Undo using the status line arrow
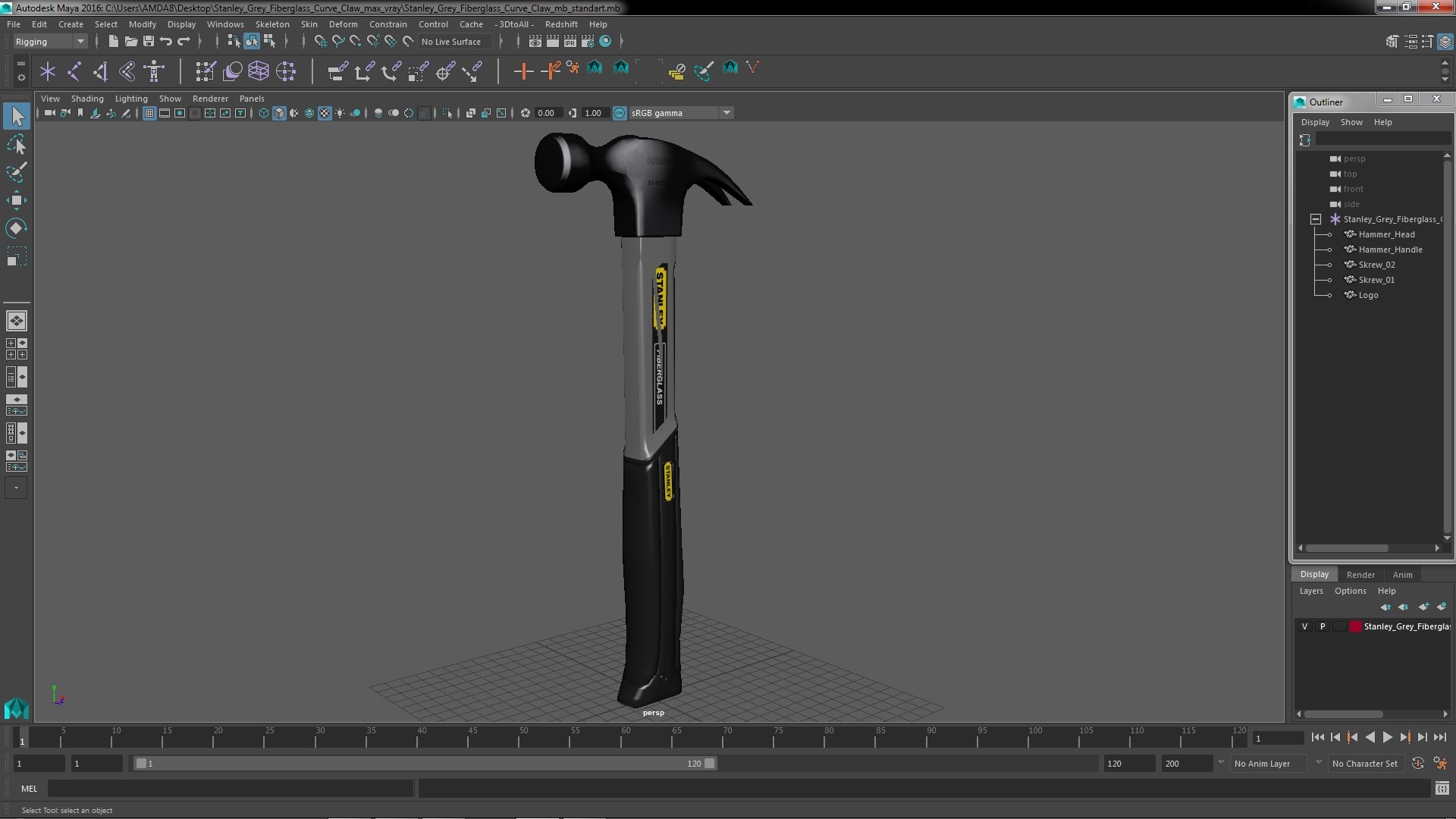The image size is (1456, 819). (165, 41)
